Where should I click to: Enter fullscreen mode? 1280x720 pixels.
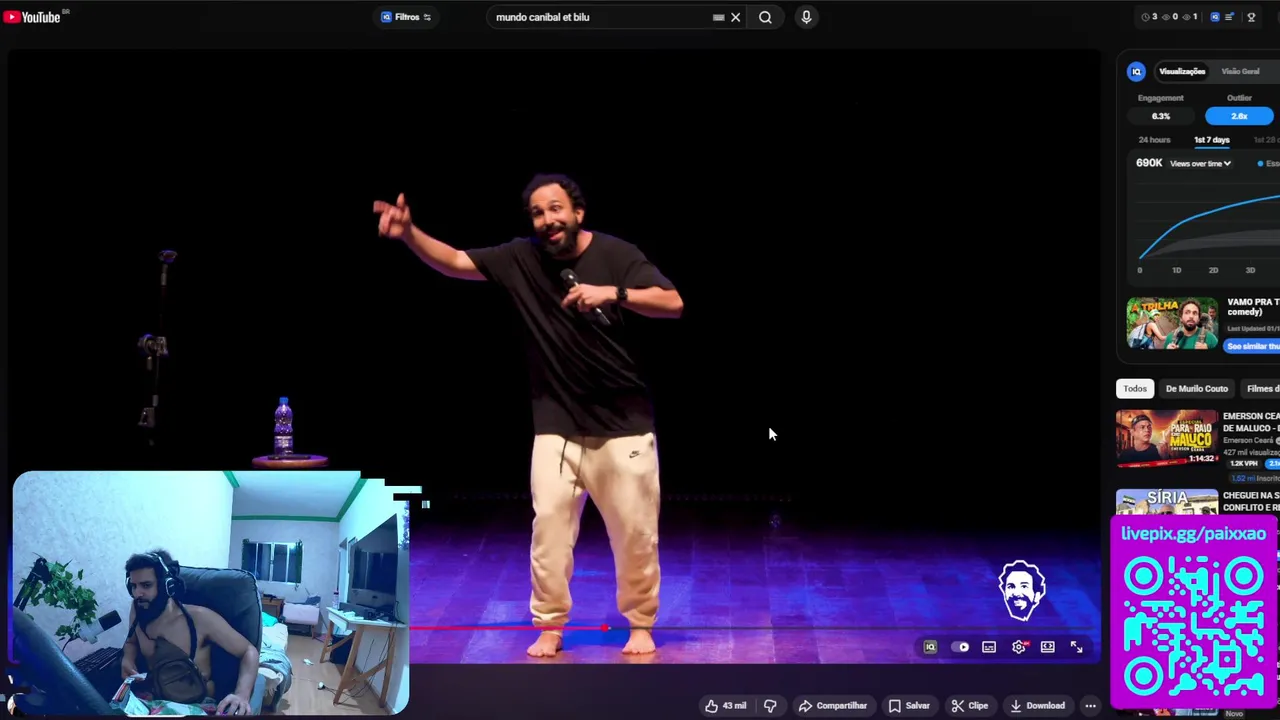pyautogui.click(x=1076, y=647)
